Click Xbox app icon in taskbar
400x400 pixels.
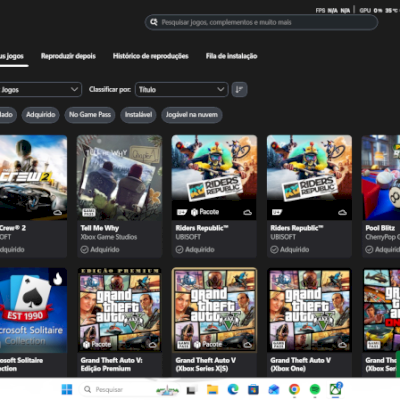click(x=335, y=389)
